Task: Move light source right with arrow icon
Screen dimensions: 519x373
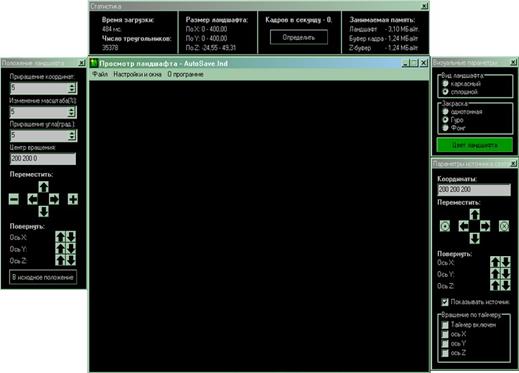Action: click(x=485, y=226)
